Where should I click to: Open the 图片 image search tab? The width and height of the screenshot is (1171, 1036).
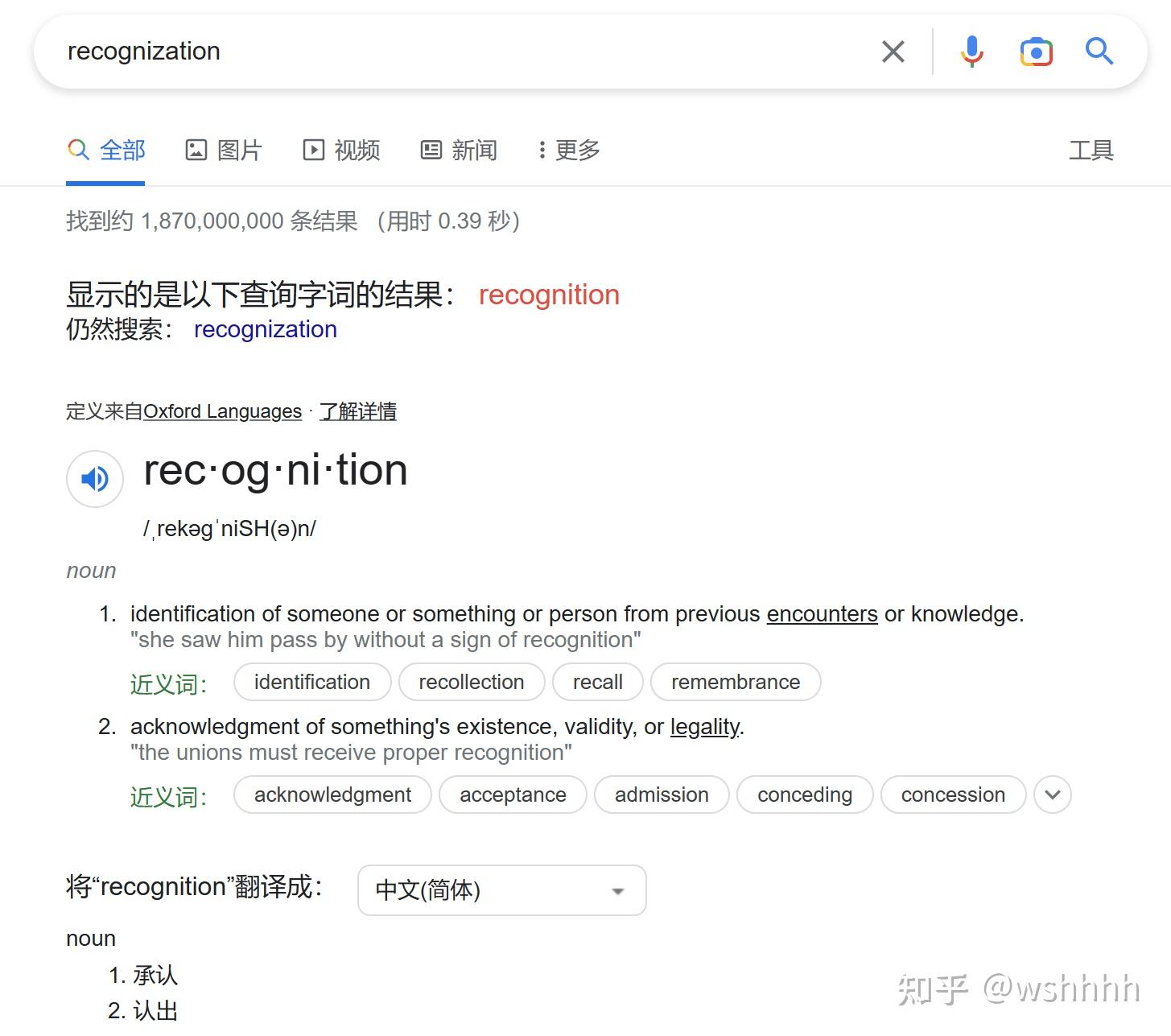[x=225, y=150]
